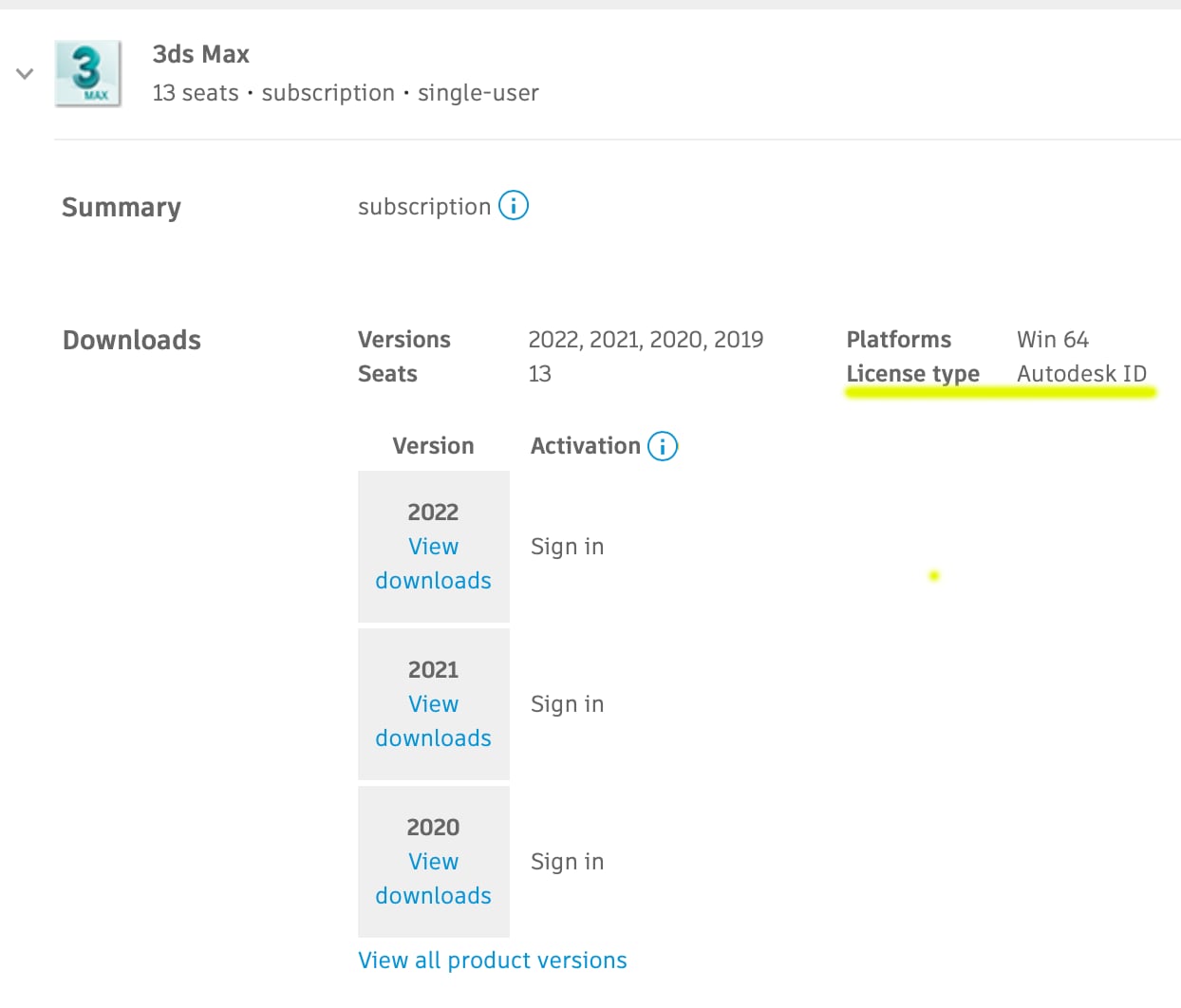Click the Activation column header
The image size is (1181, 1008).
(x=585, y=446)
